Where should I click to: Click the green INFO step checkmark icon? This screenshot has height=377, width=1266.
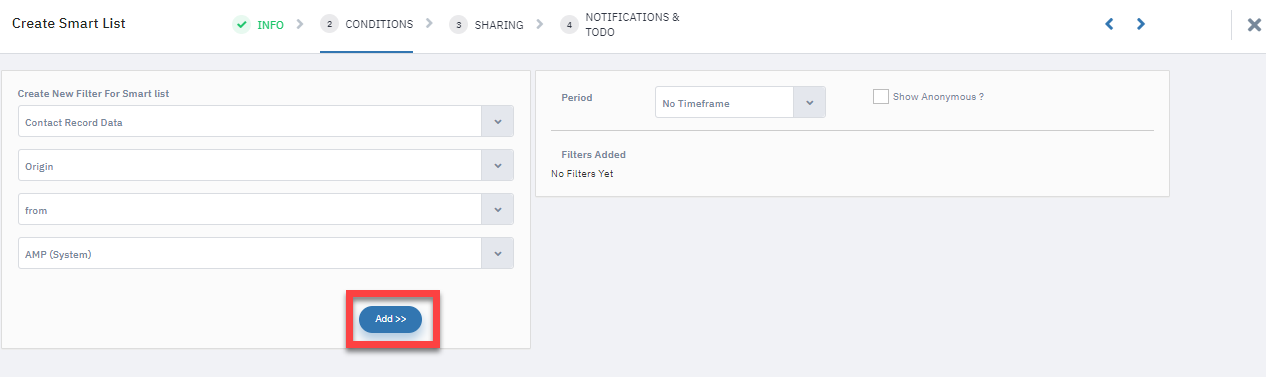pyautogui.click(x=241, y=25)
